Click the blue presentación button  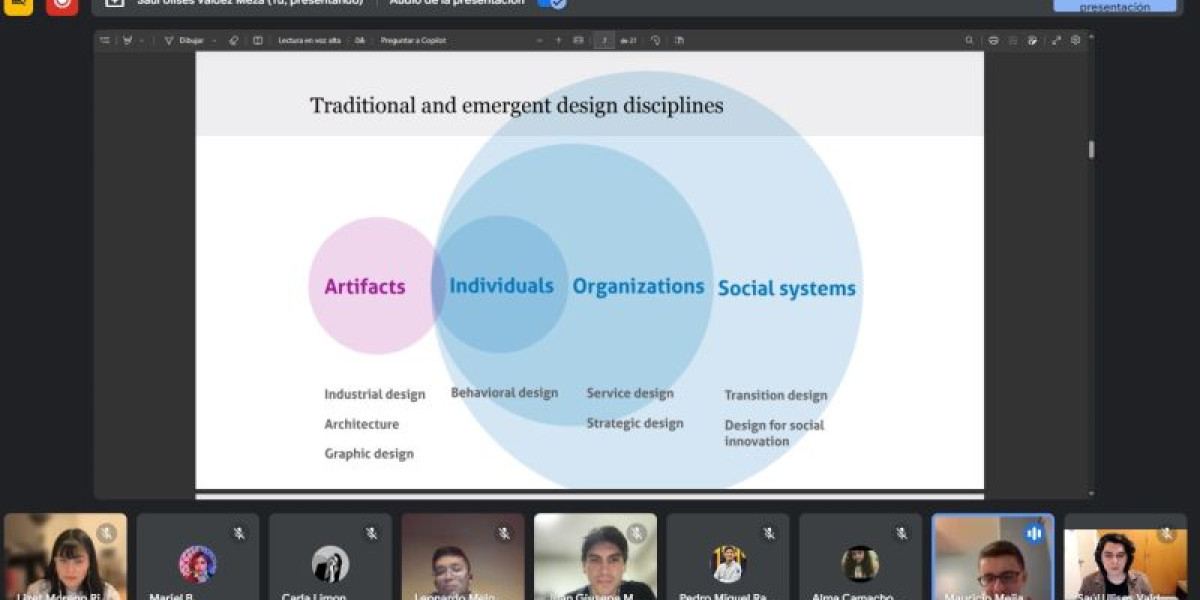click(1114, 6)
